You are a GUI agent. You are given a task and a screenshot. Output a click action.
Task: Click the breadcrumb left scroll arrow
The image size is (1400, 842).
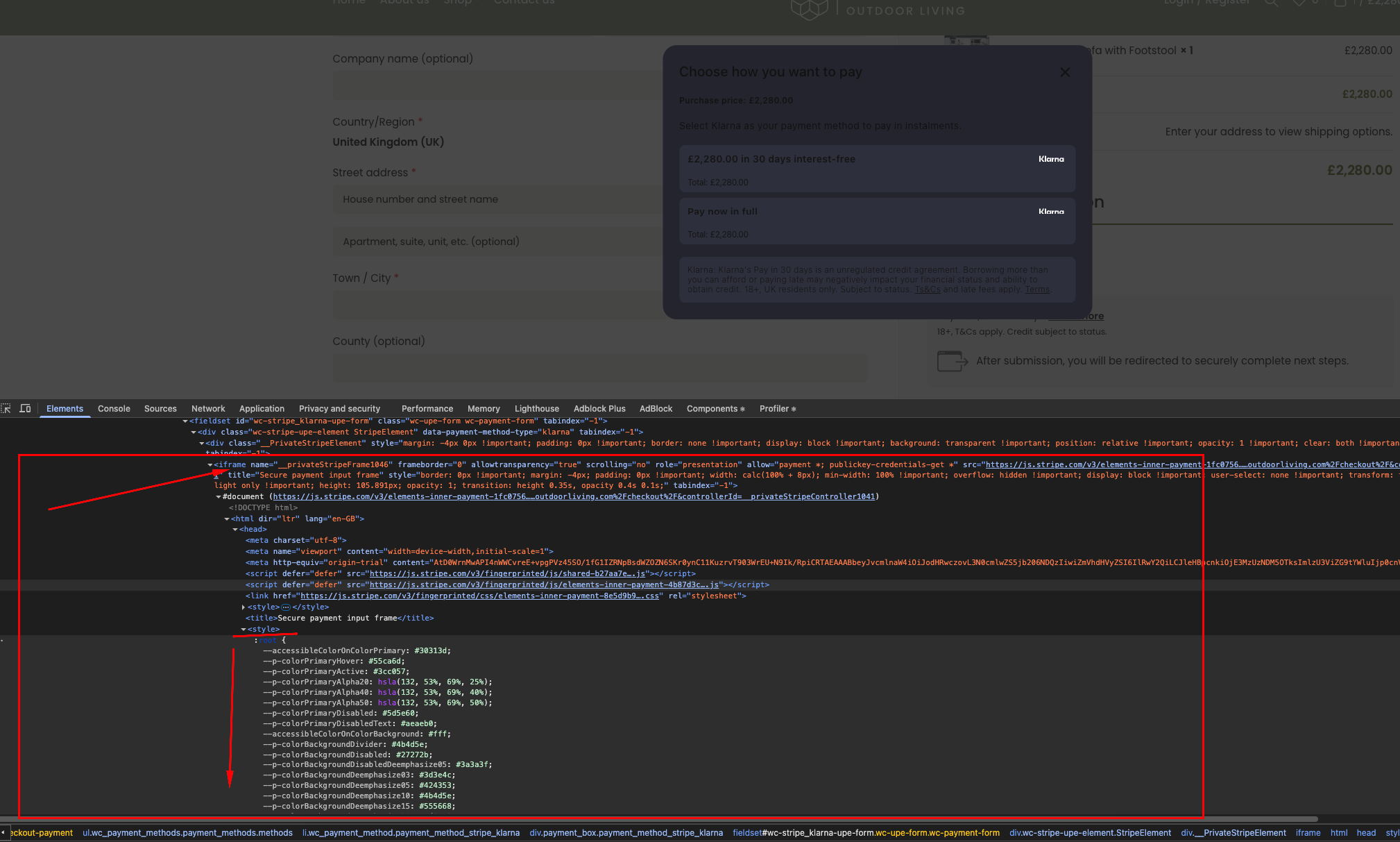3,832
